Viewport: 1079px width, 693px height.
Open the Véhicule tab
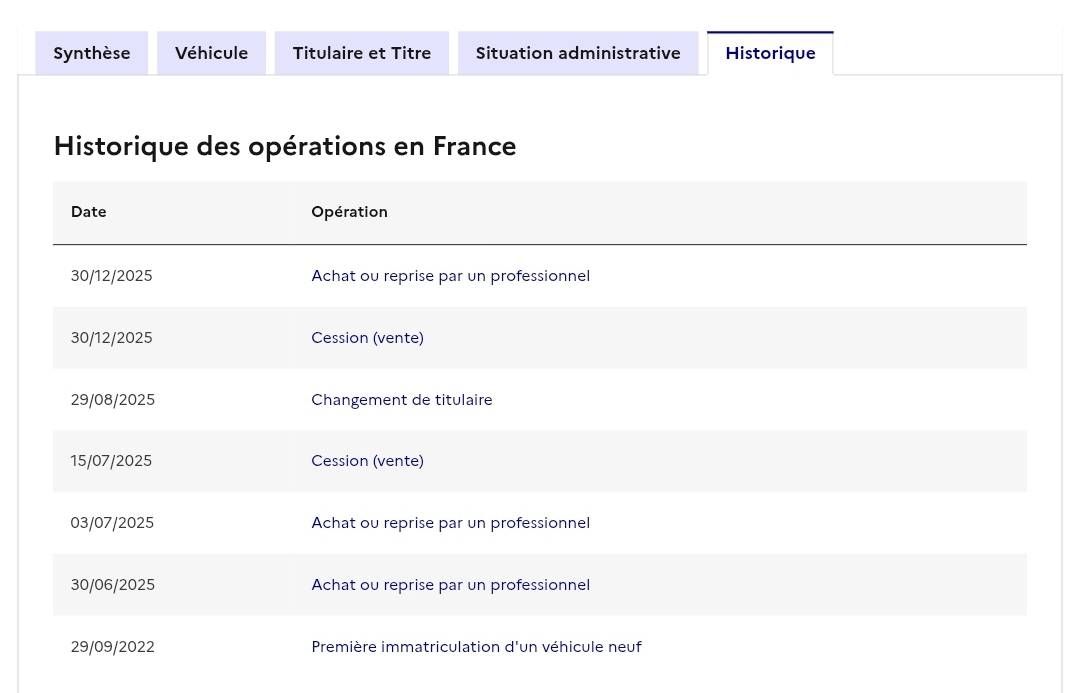pos(211,53)
